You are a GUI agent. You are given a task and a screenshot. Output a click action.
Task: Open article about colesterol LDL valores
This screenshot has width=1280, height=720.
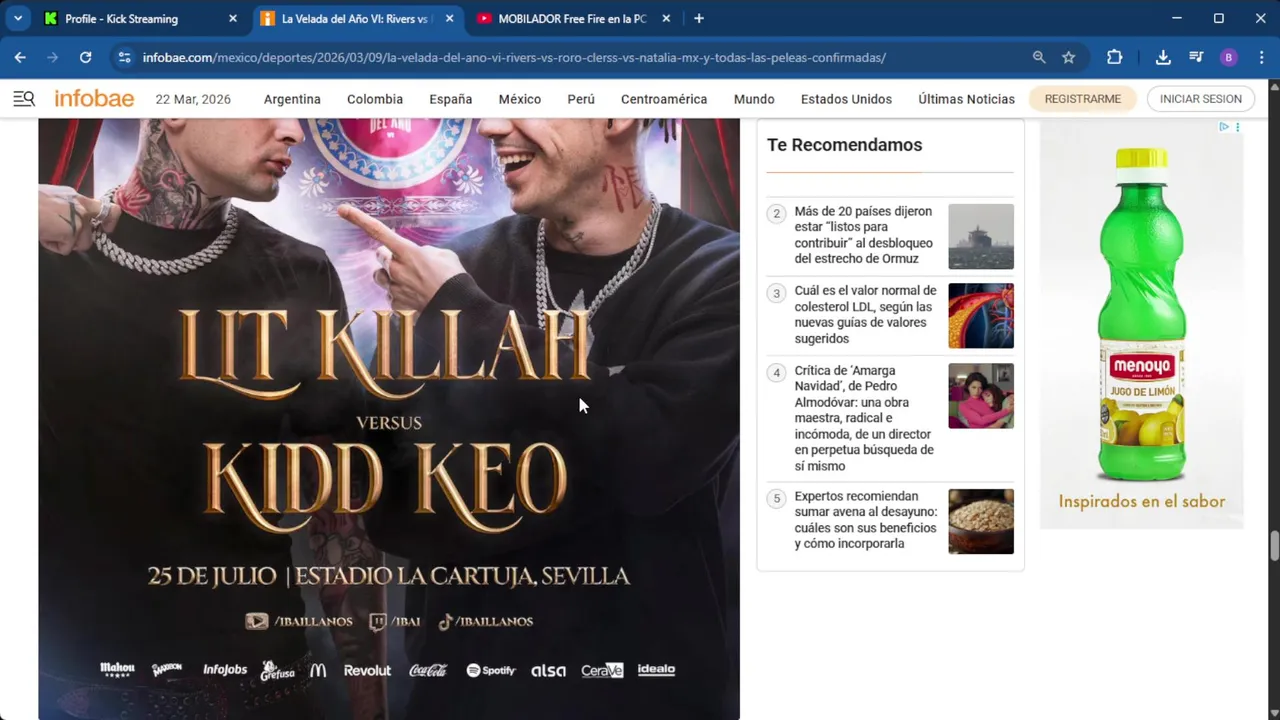click(865, 315)
